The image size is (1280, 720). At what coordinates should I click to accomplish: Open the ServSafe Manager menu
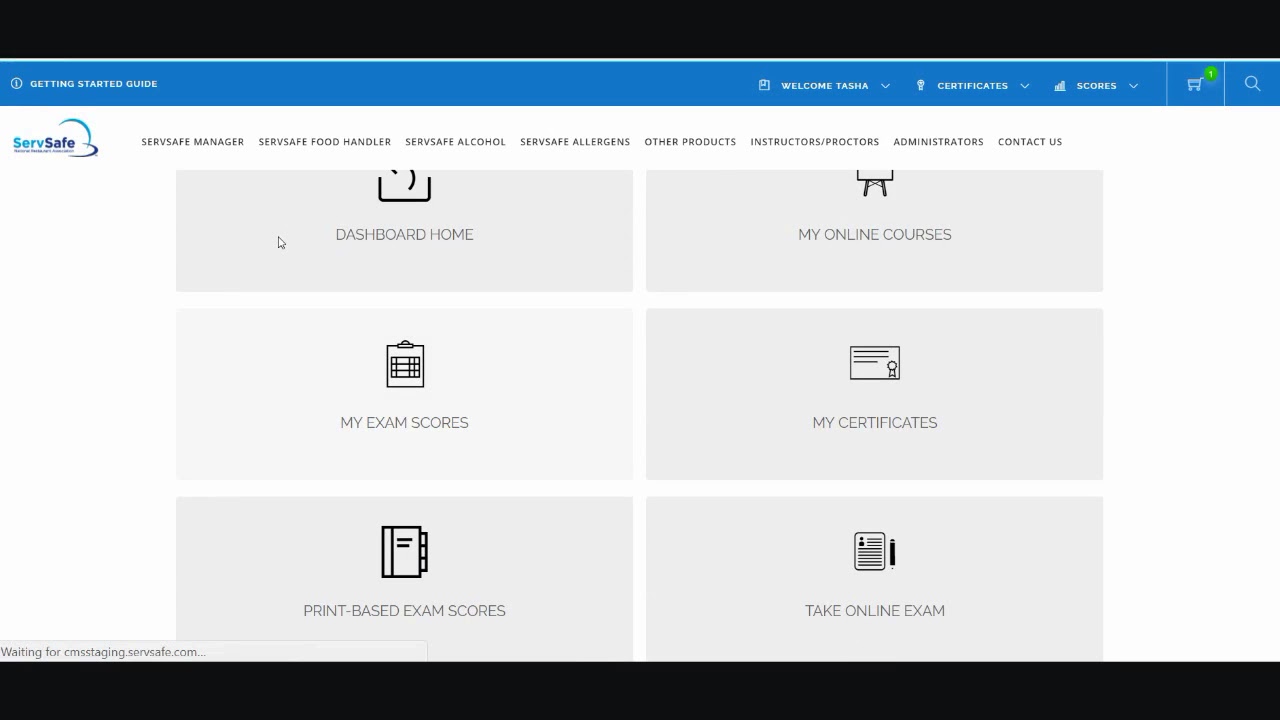193,142
